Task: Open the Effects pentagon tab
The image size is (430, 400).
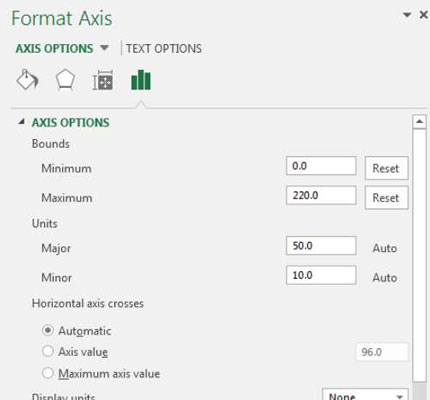Action: 65,80
